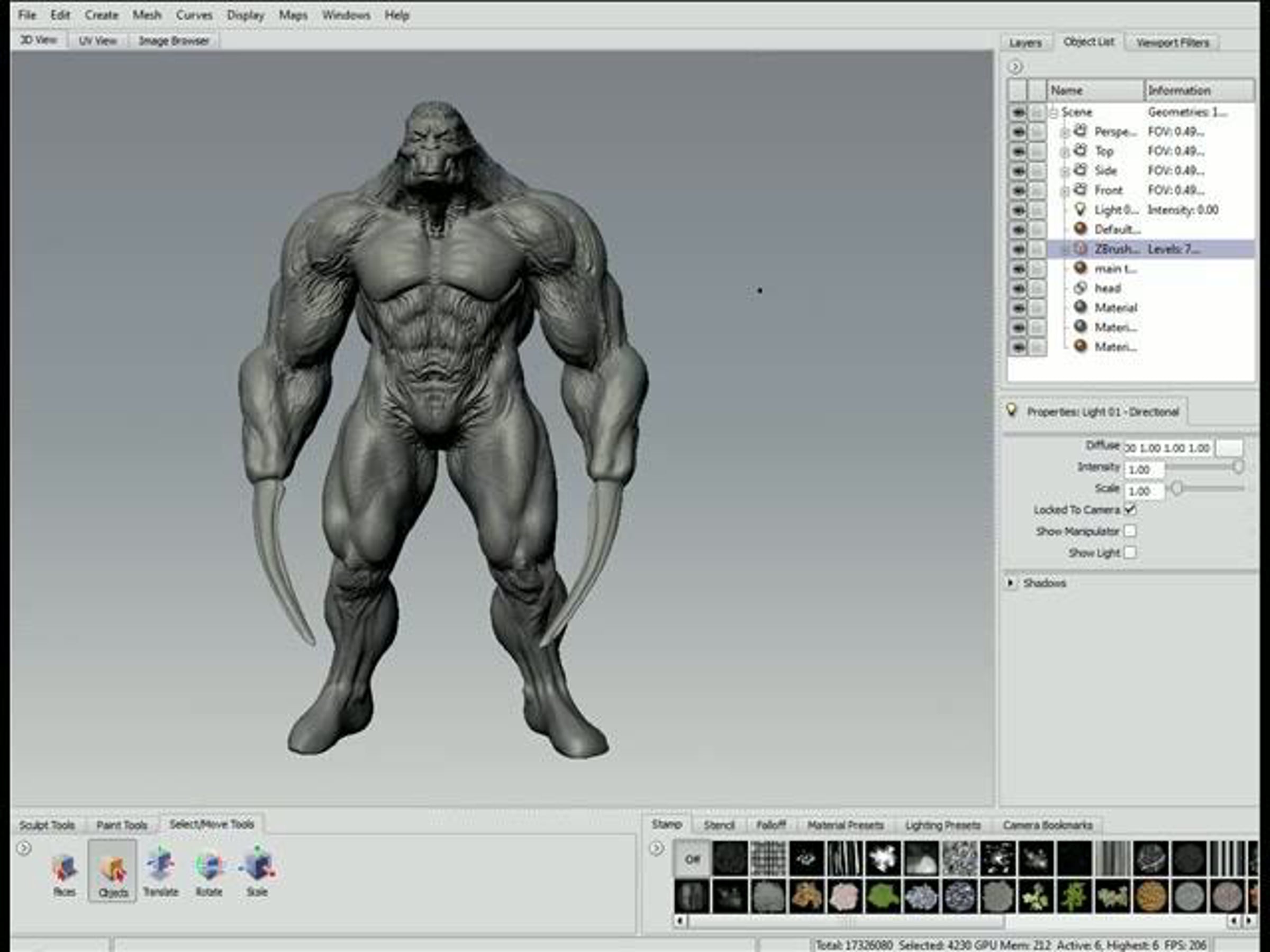Click the Off stamp thumbnail

pos(692,858)
